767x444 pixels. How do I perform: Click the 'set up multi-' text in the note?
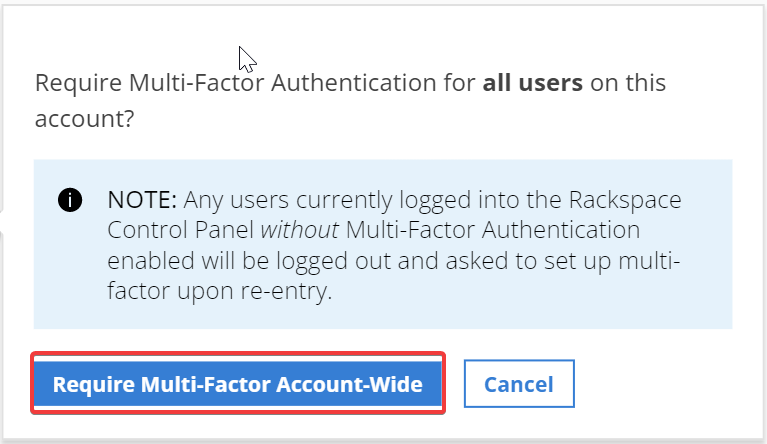pyautogui.click(x=622, y=261)
